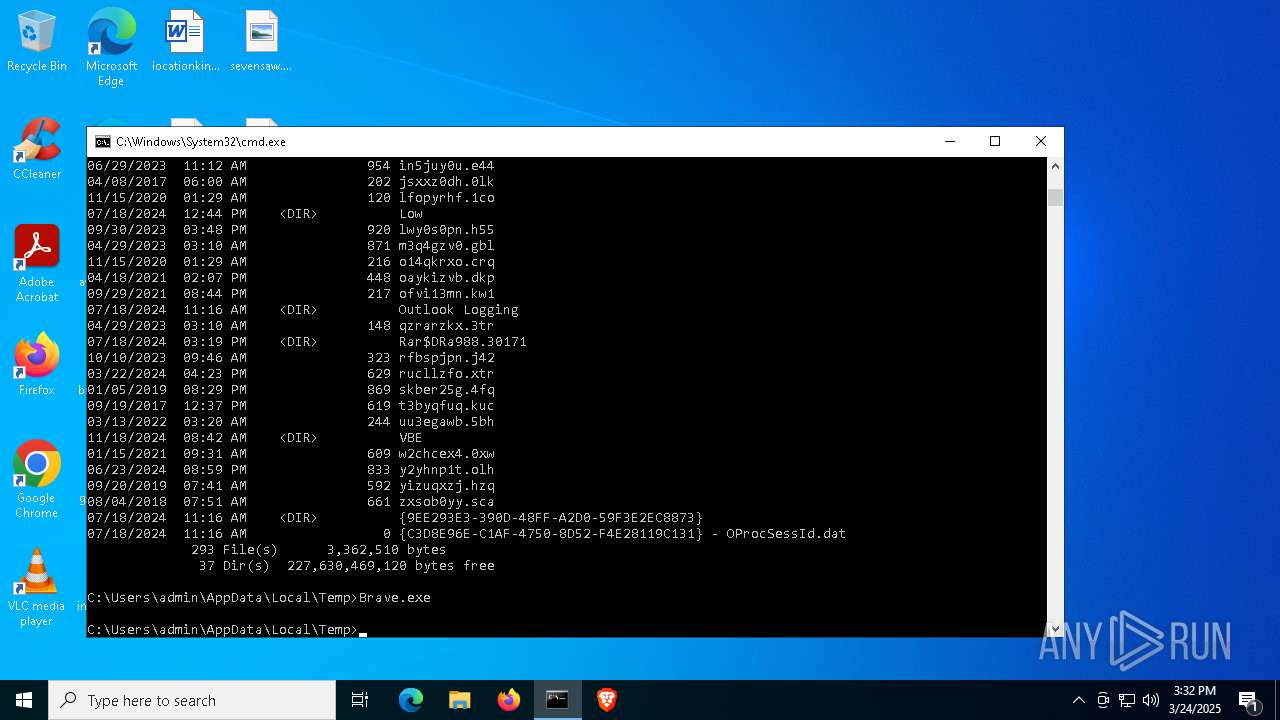Open CCleaner desktop shortcut

pyautogui.click(x=37, y=149)
